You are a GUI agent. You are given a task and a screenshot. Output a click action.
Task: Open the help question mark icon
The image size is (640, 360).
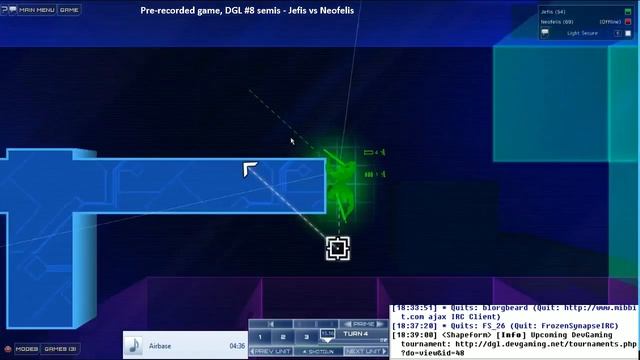[4, 9]
